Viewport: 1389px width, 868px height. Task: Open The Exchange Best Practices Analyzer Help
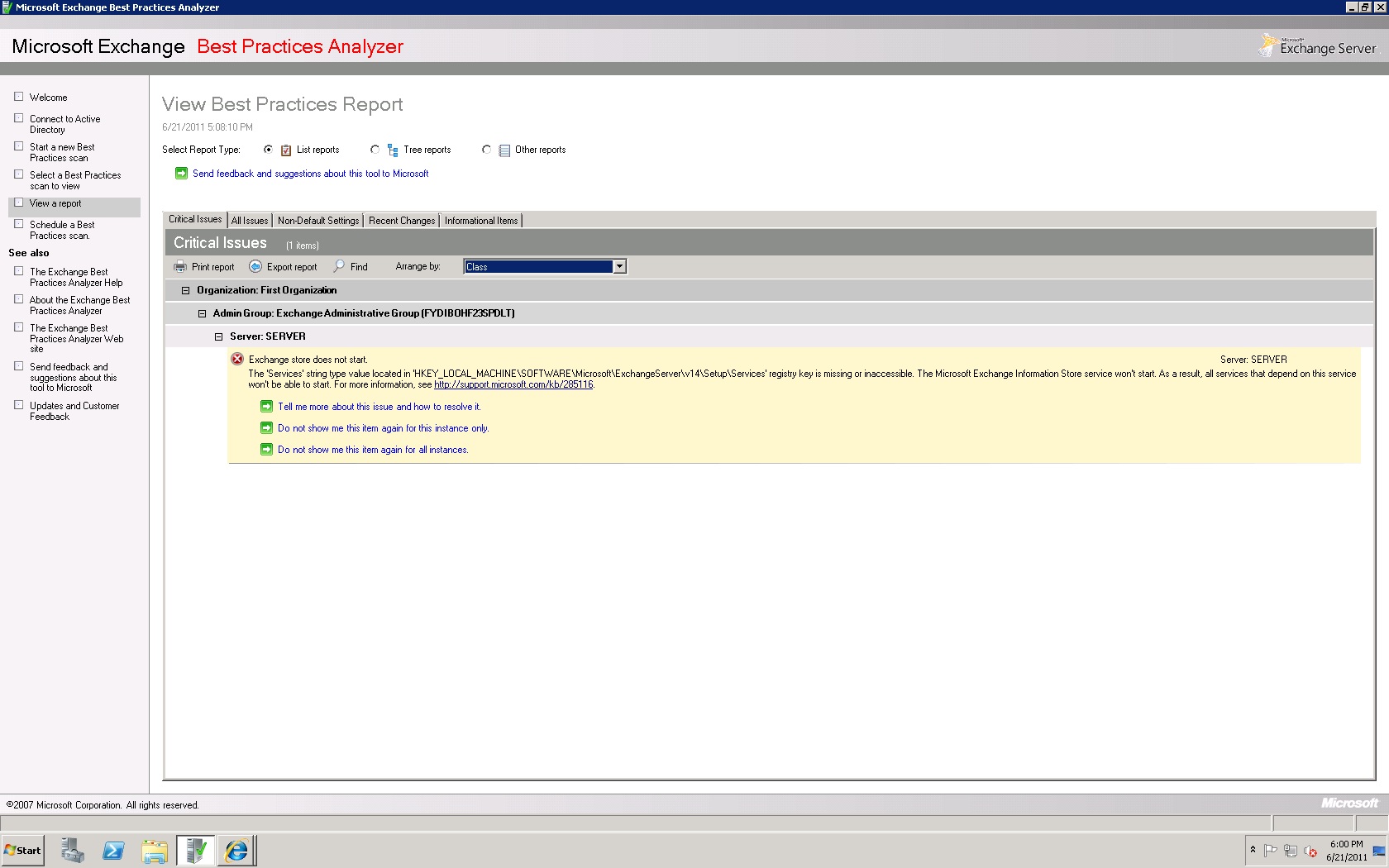tap(76, 277)
